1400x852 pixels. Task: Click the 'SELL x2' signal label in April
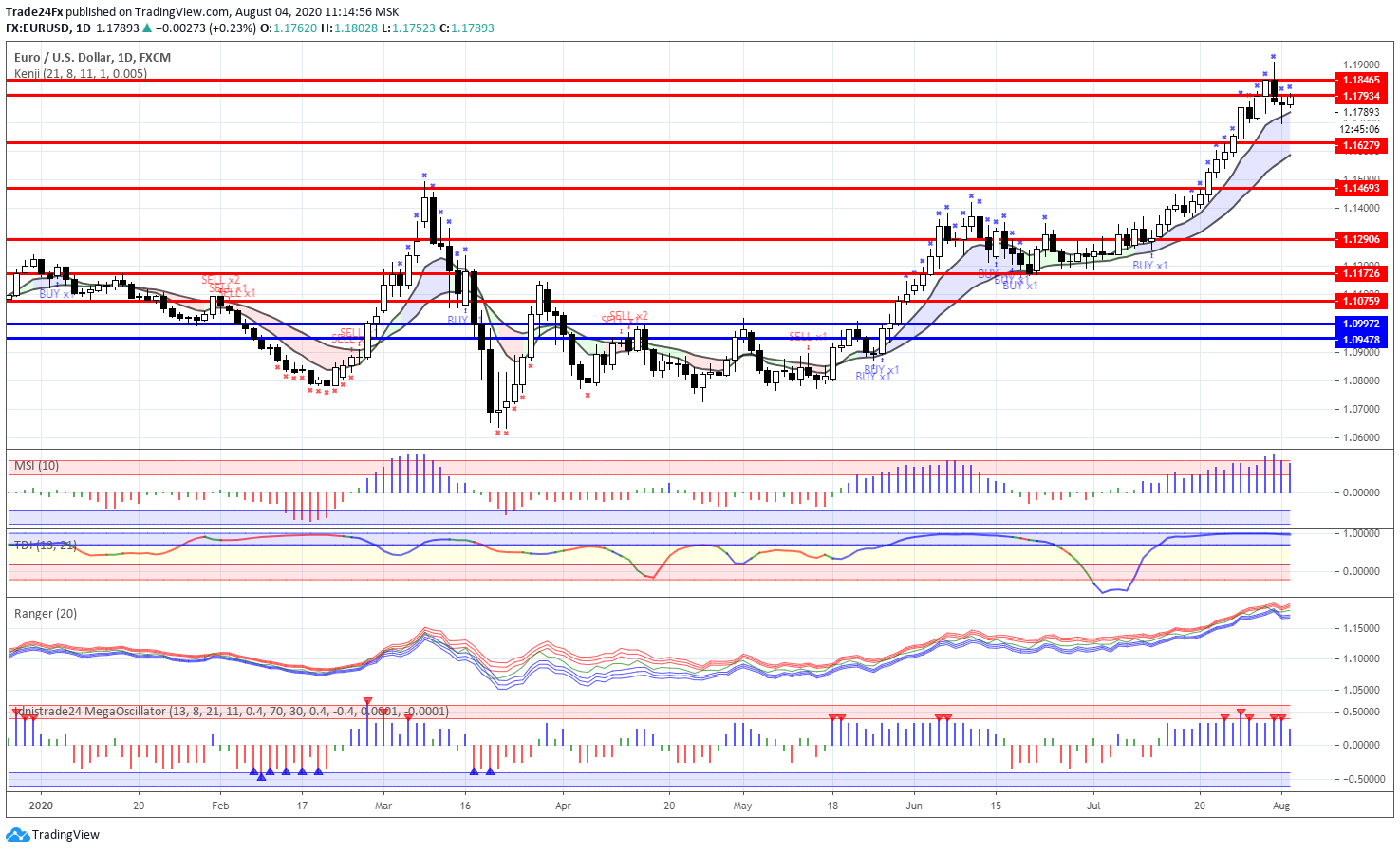[x=628, y=316]
